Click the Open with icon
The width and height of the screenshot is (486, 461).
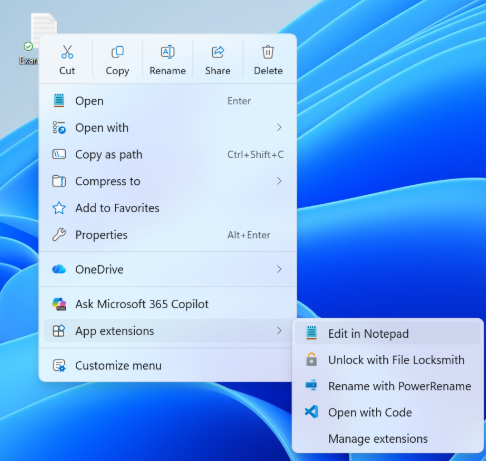click(x=59, y=127)
